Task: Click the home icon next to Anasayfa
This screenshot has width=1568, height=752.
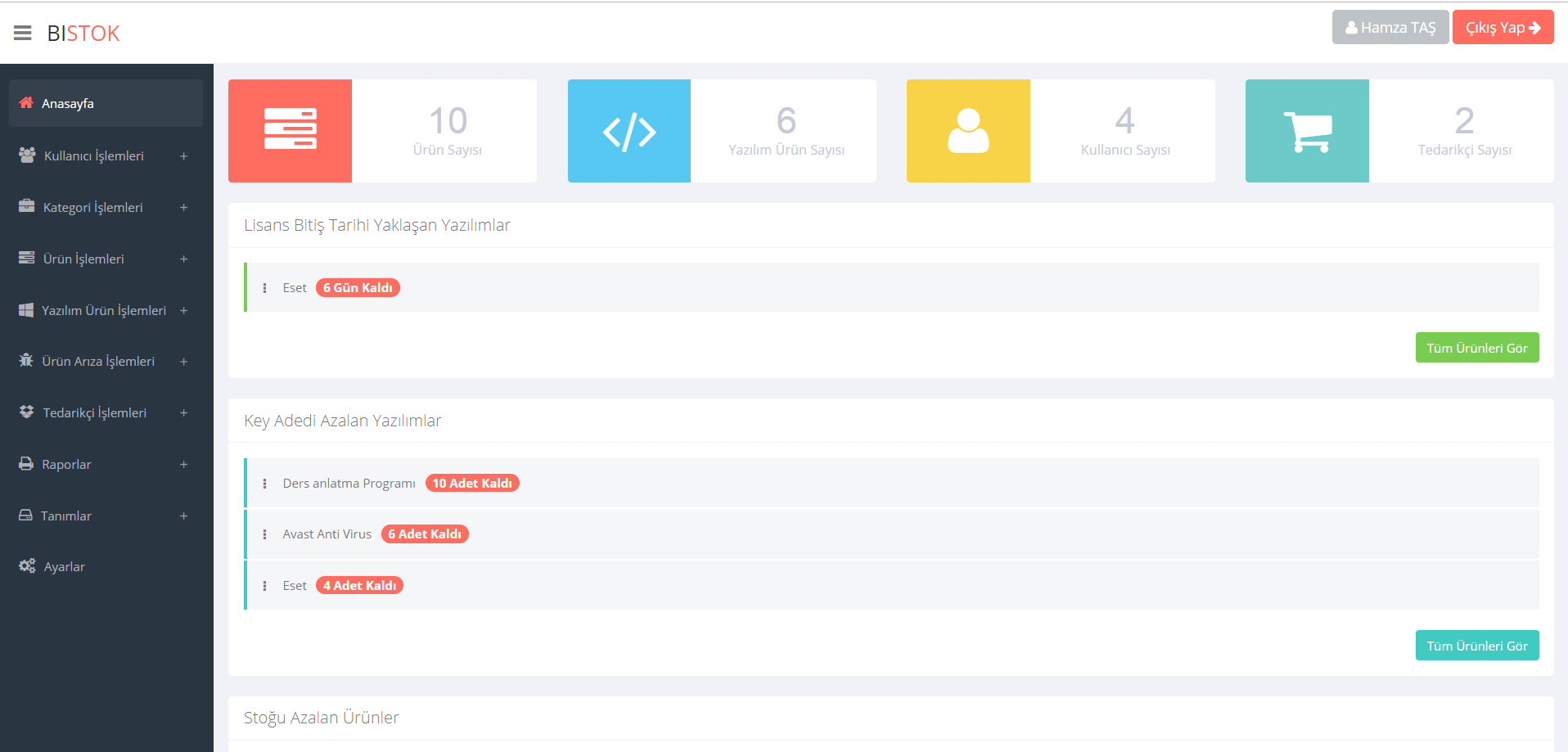Action: pyautogui.click(x=26, y=103)
